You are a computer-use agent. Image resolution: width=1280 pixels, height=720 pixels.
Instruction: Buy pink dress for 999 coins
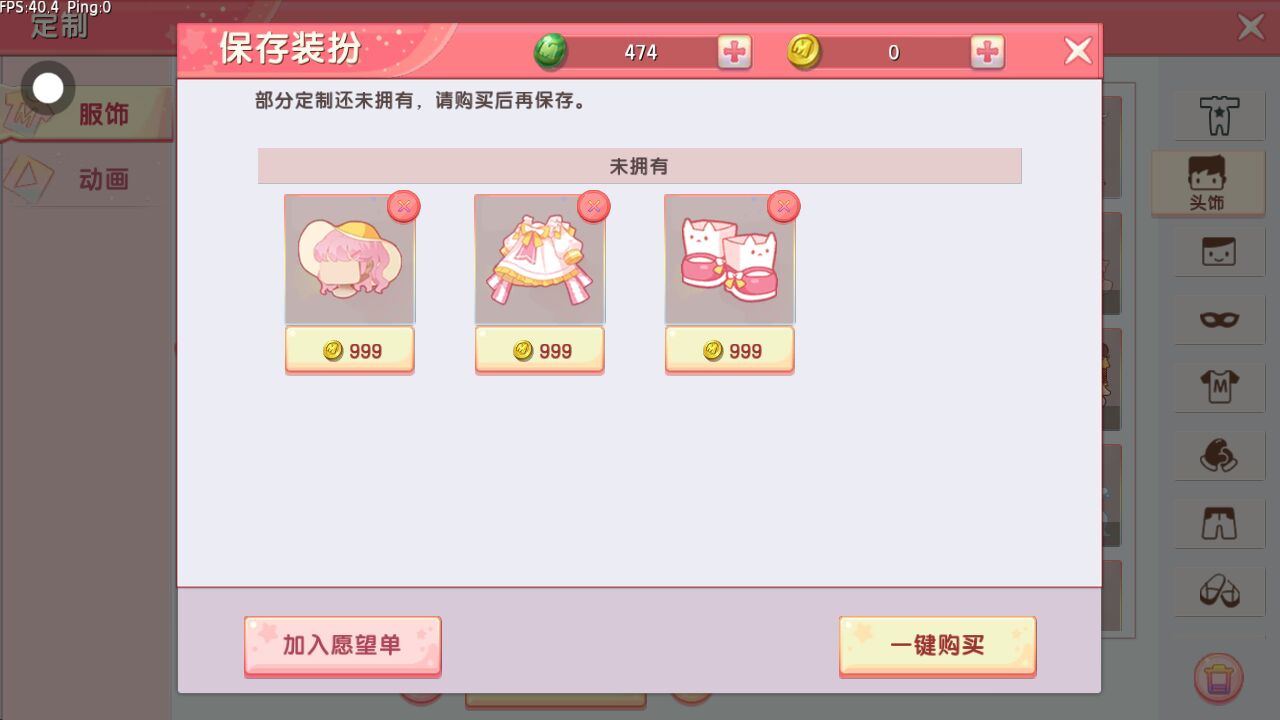pyautogui.click(x=540, y=350)
